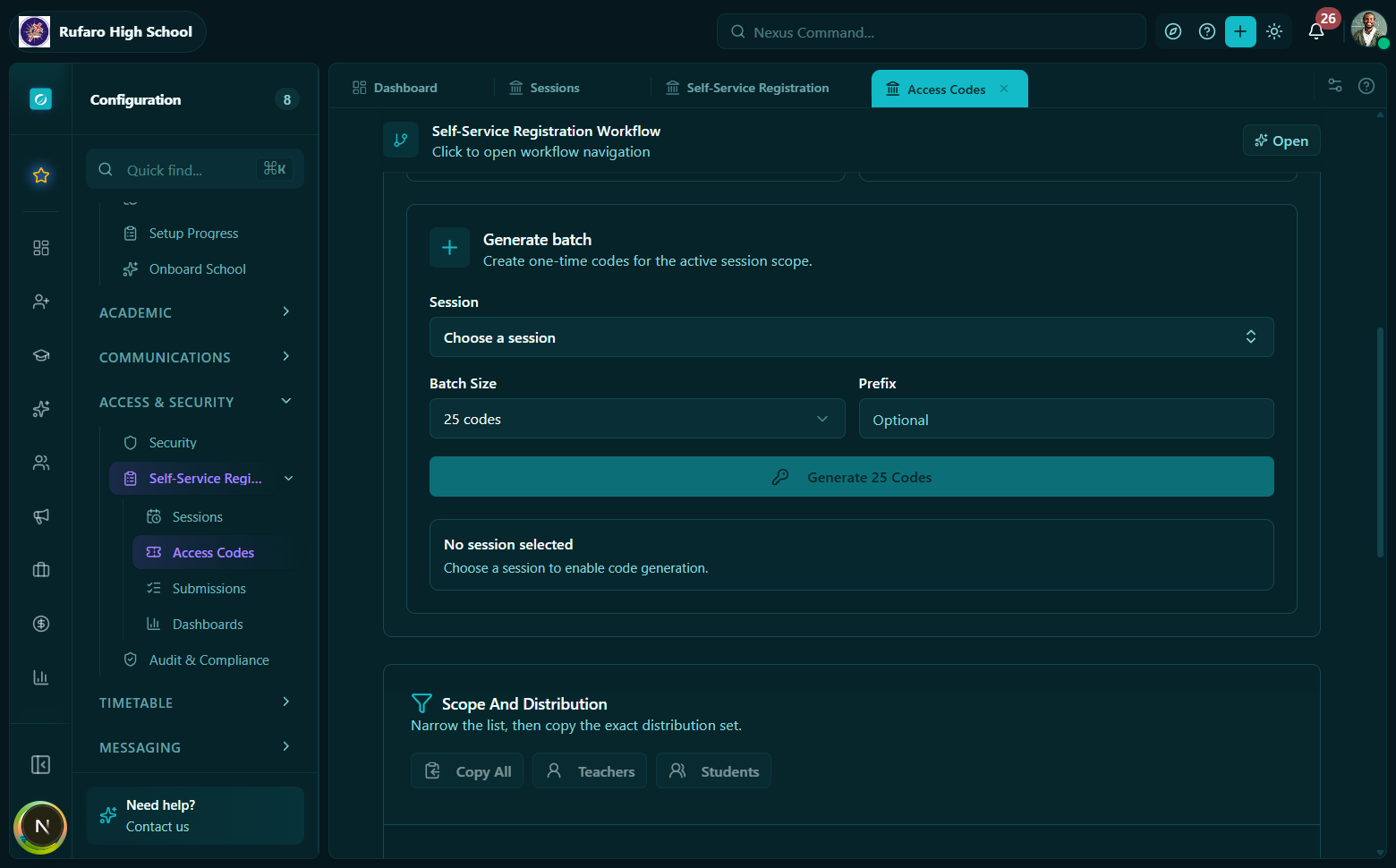Viewport: 1396px width, 868px height.
Task: Open the bar chart reports rail icon
Action: click(41, 677)
